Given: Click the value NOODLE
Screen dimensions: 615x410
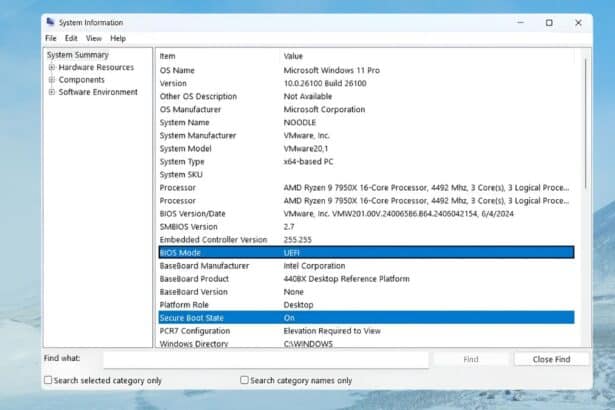Looking at the screenshot, I should coord(300,122).
